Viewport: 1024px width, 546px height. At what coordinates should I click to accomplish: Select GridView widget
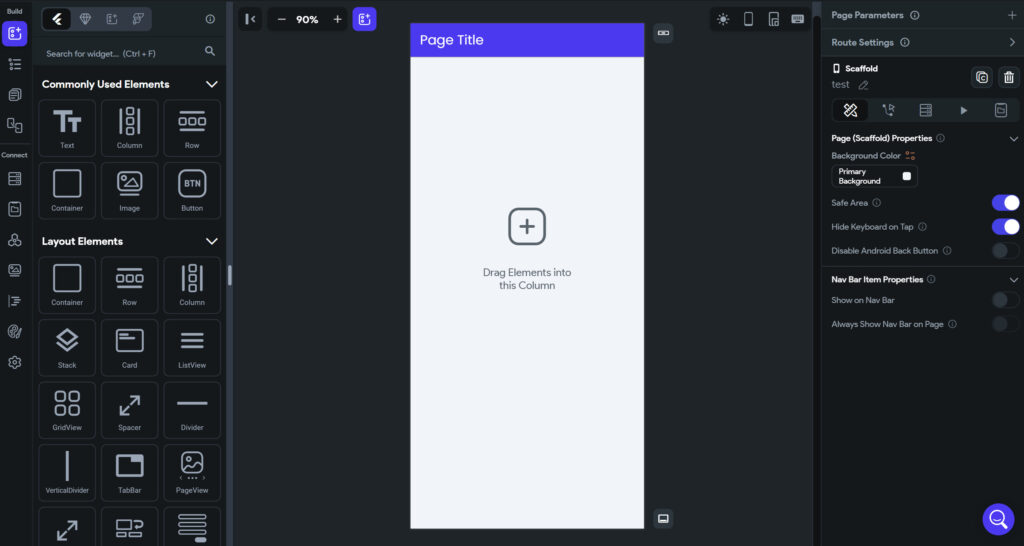click(67, 410)
